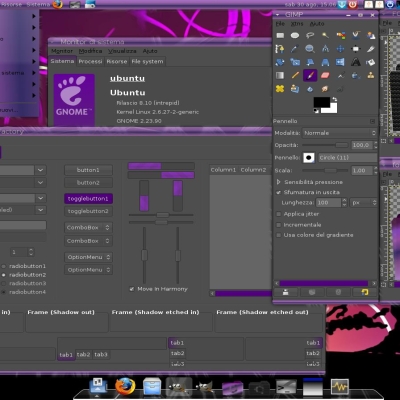Viewport: 400px width, 400px height.
Task: Open the ComboBox directly below togglebutton2
Action: (88, 228)
